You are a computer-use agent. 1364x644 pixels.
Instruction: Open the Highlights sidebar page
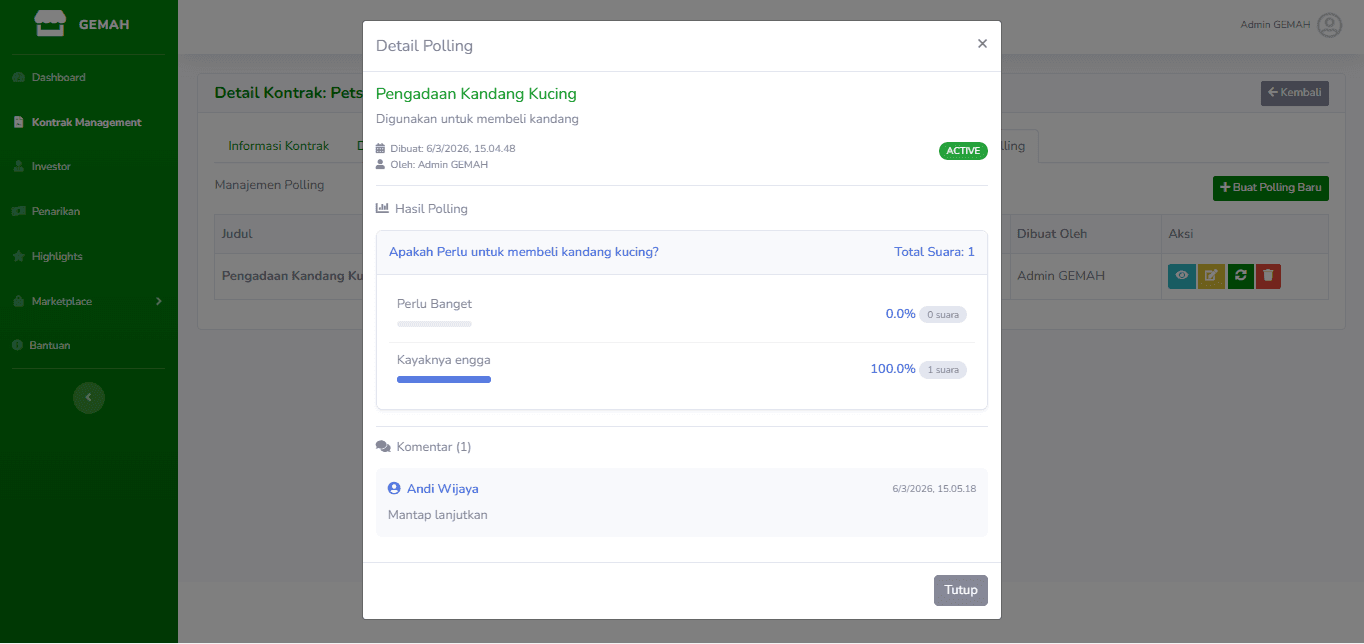(57, 256)
